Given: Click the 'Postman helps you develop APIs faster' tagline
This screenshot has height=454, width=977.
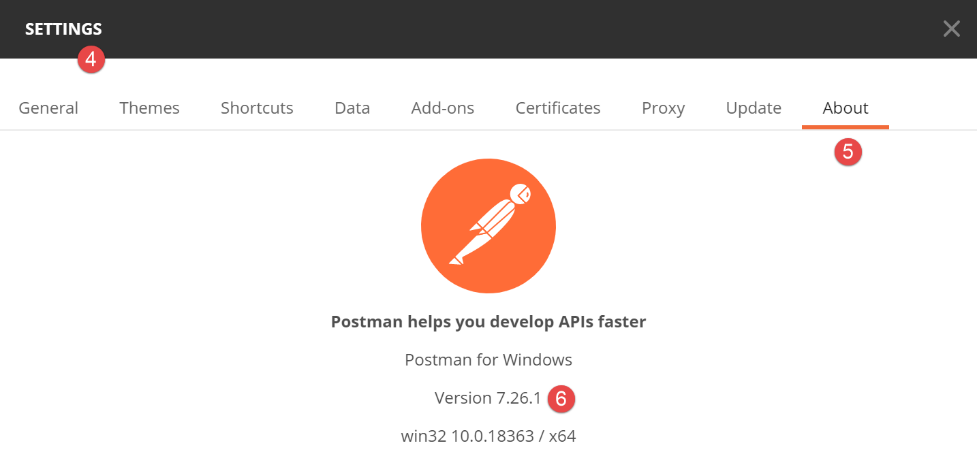Looking at the screenshot, I should [488, 322].
